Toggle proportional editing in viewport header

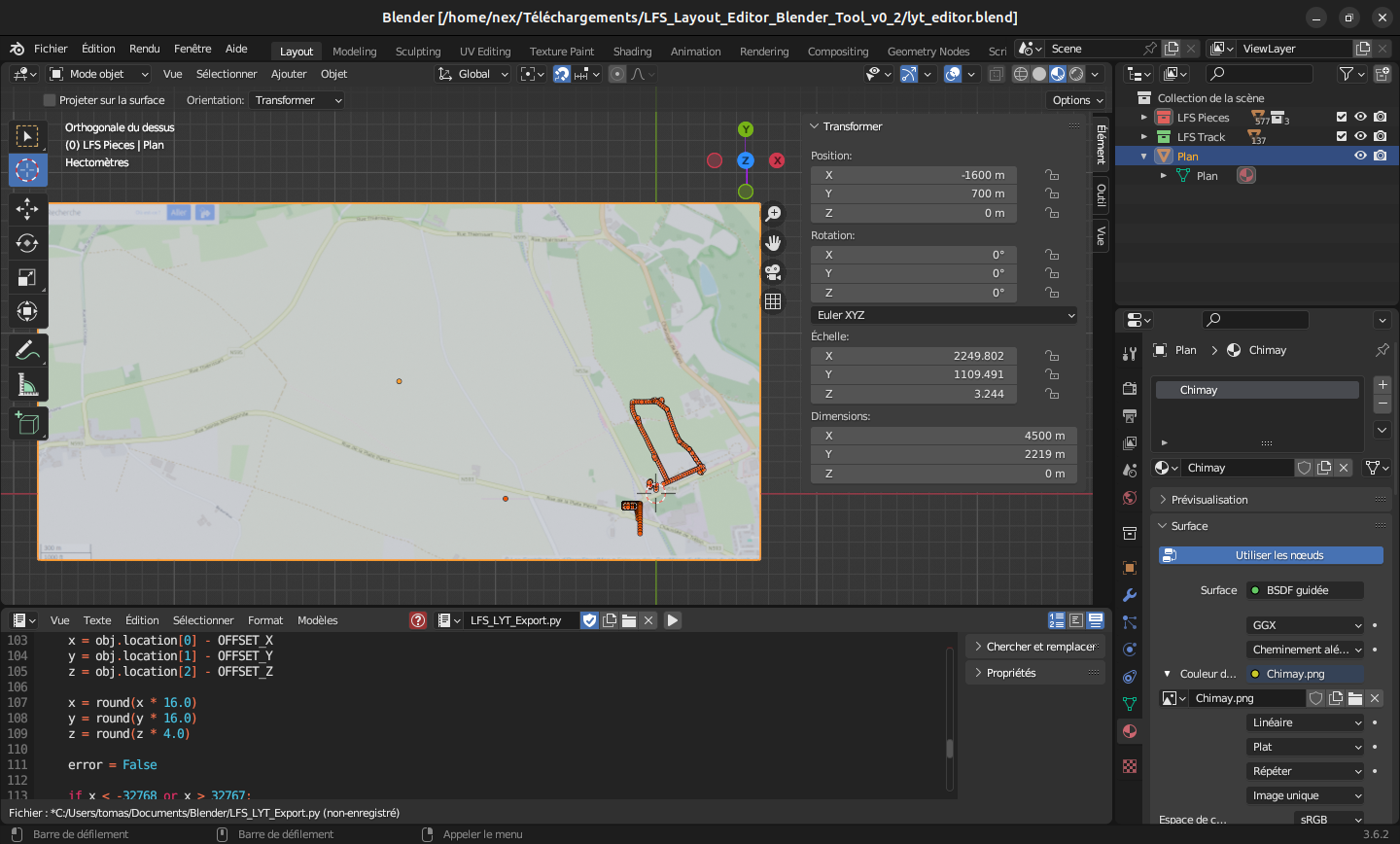[x=617, y=74]
